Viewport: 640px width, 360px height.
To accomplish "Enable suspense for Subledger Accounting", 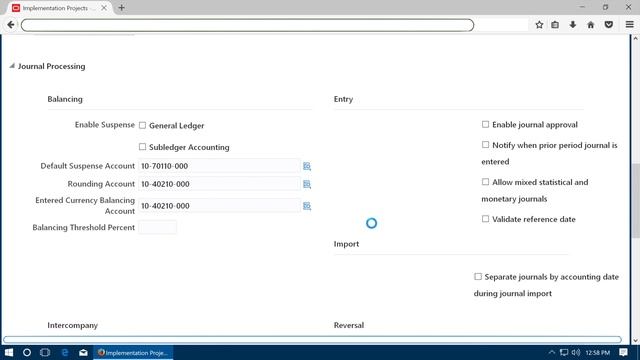I will click(142, 147).
